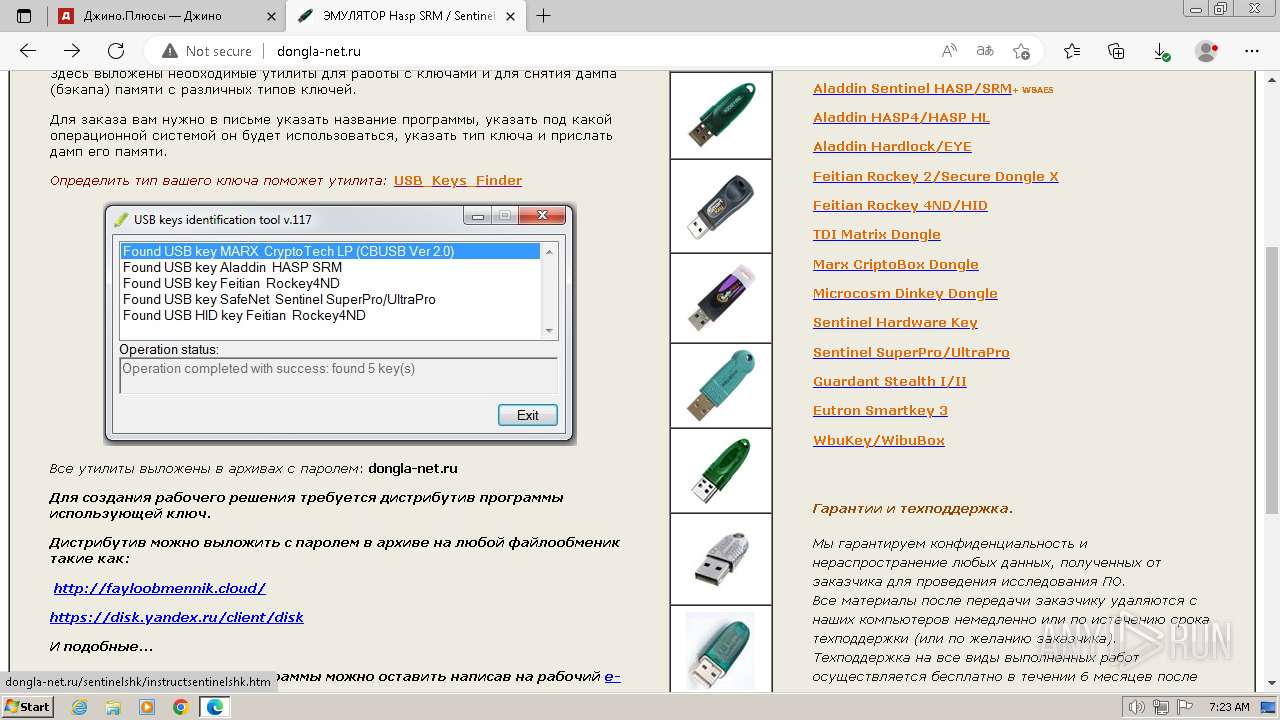Click the page vertical scrollbar

(x=1272, y=383)
